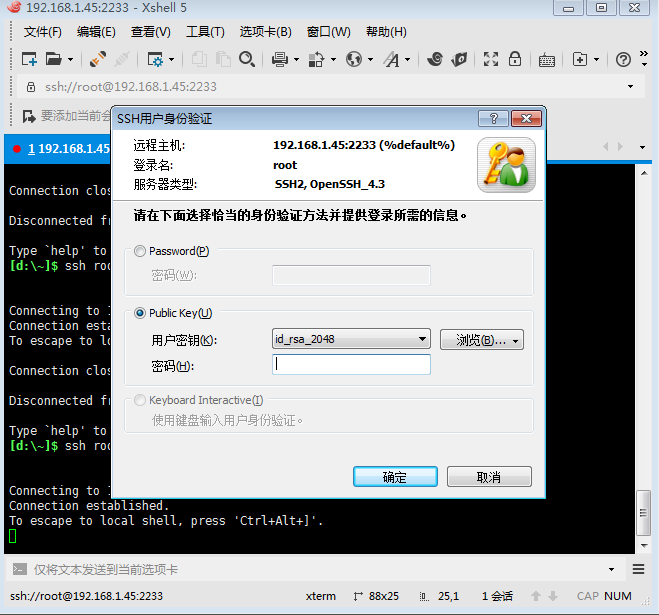Click the Find magnifier icon
The width and height of the screenshot is (659, 615).
tap(247, 59)
